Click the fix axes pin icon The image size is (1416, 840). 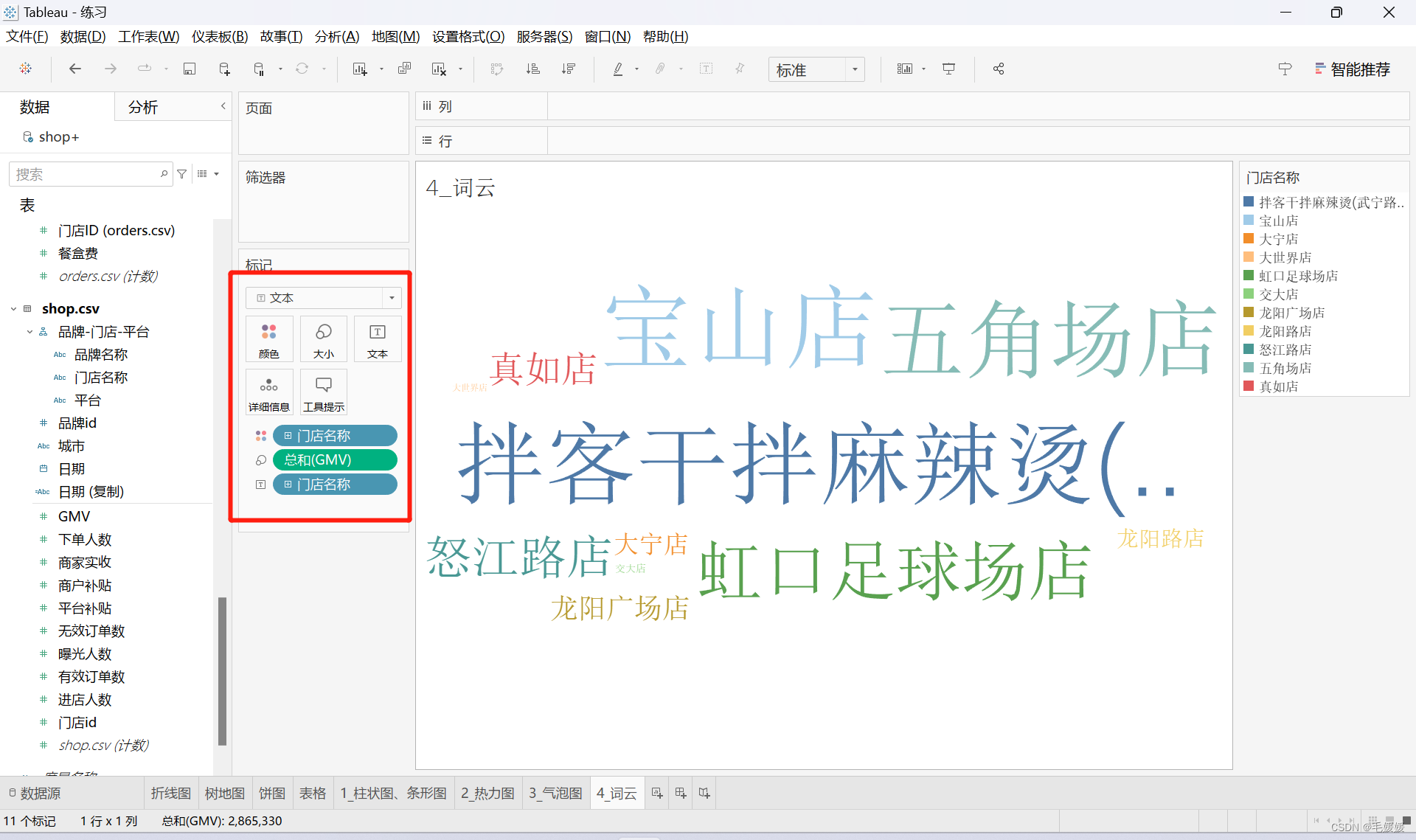(740, 69)
